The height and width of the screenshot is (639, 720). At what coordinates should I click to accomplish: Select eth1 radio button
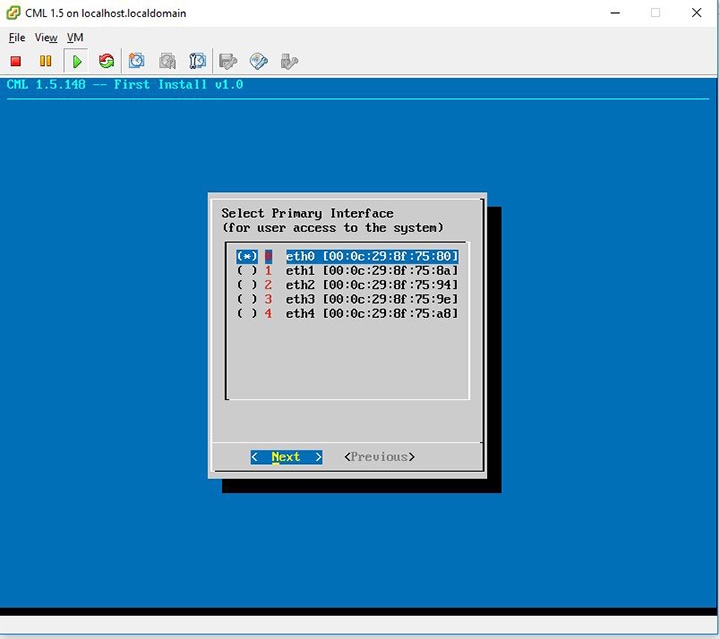pyautogui.click(x=247, y=270)
